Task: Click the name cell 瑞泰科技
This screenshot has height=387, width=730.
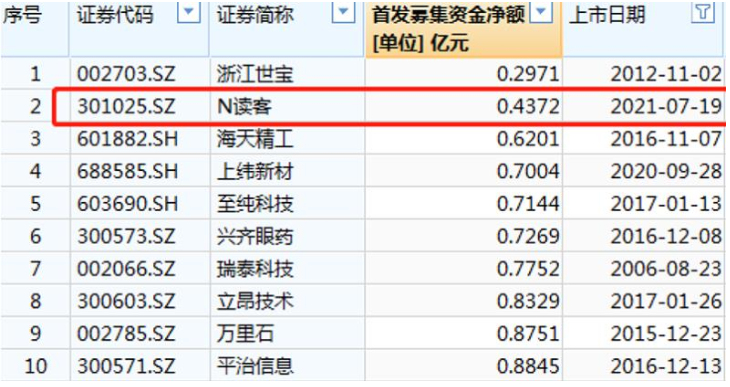Action: 255,269
